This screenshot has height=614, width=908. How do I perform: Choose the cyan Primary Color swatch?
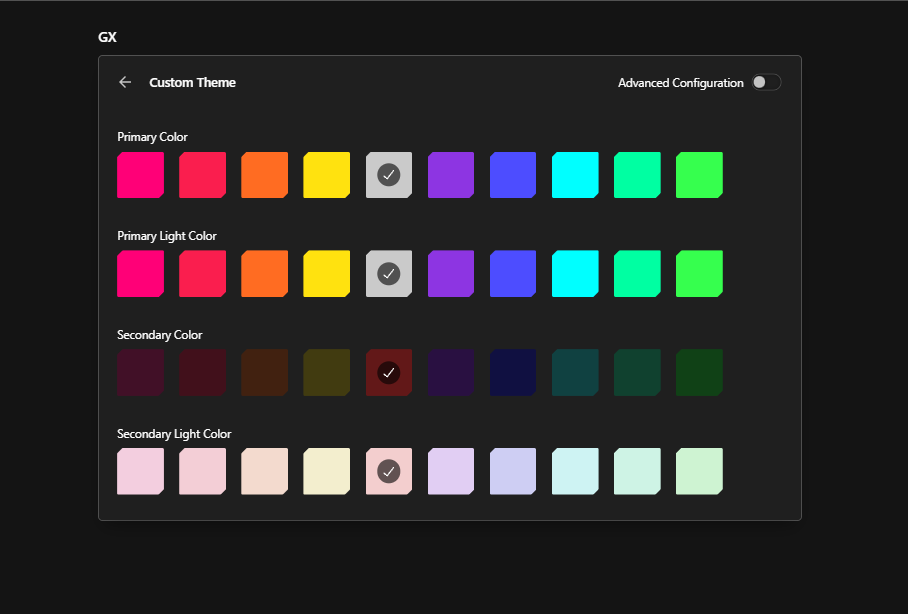[575, 175]
